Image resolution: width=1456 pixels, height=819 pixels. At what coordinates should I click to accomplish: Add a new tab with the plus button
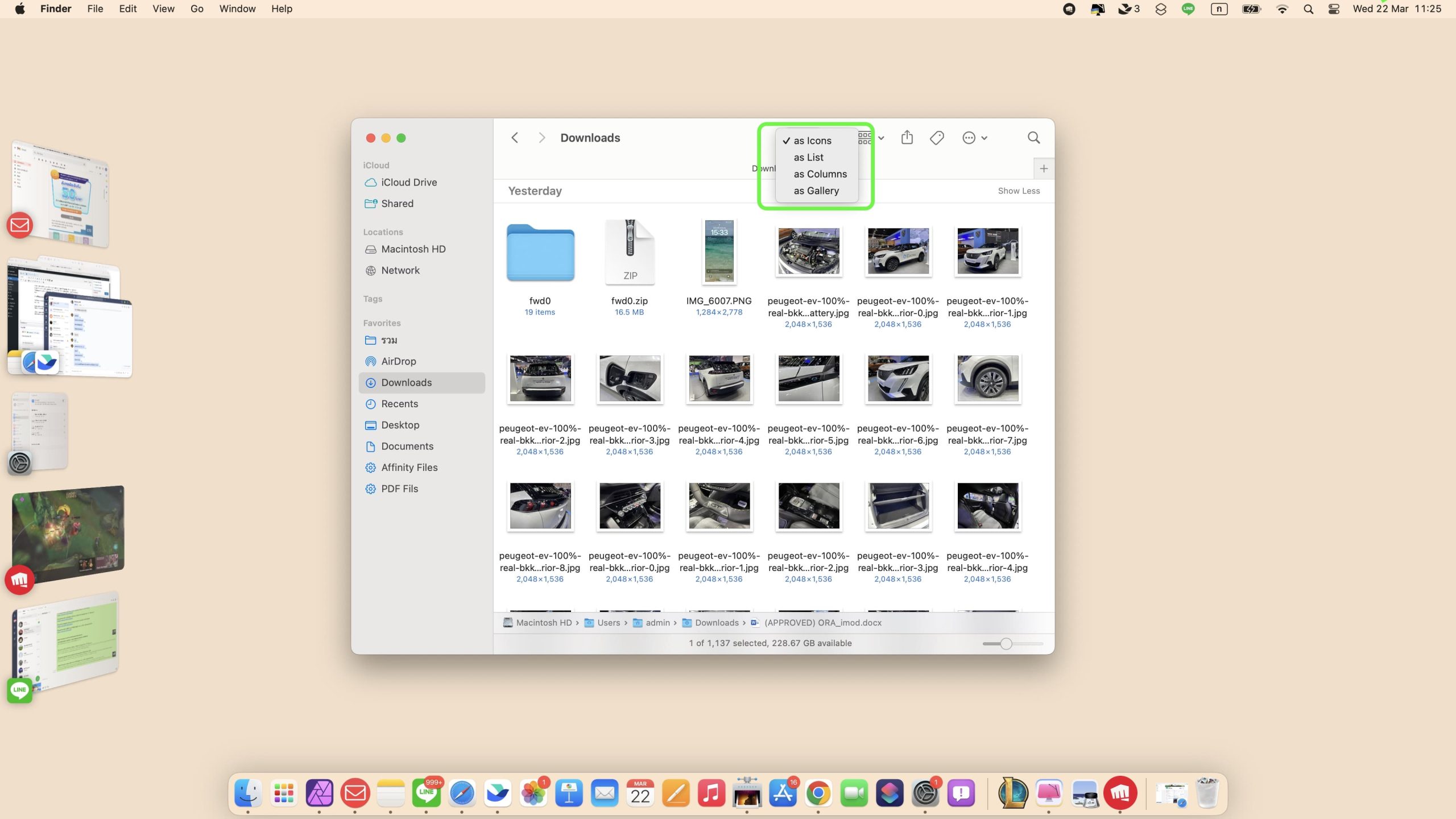(1043, 168)
